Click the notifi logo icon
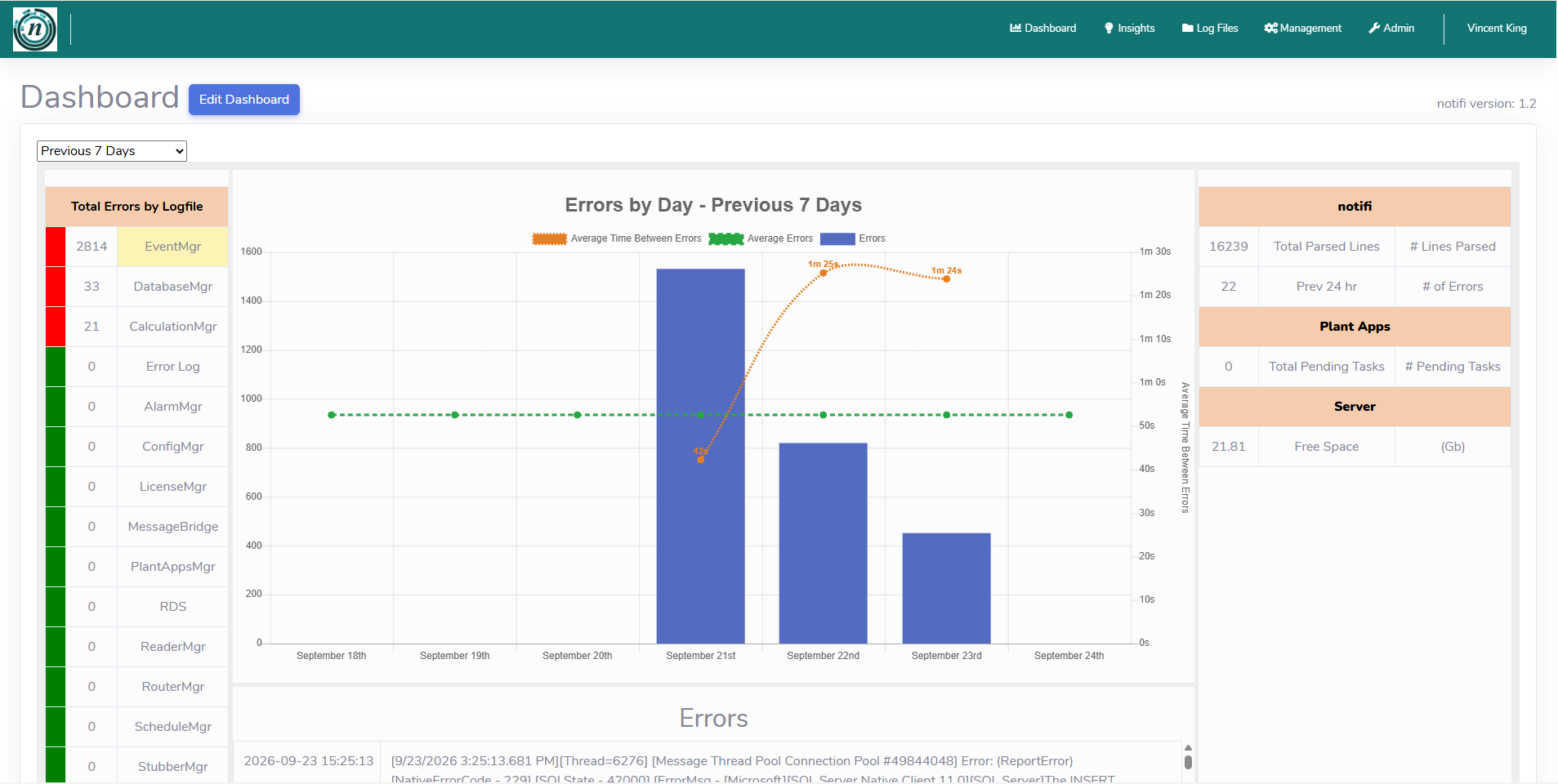The image size is (1558, 784). 35,29
